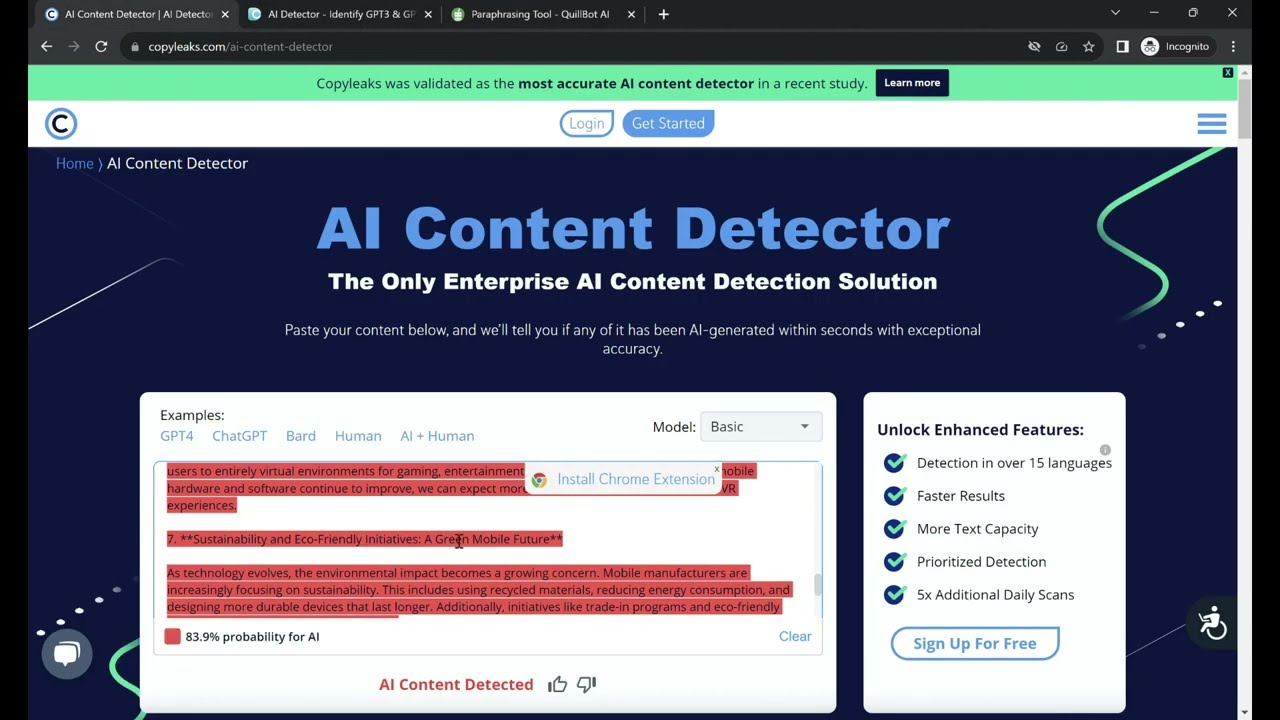Click the Prioritized Detection checkmark icon
Viewport: 1280px width, 720px height.
(895, 561)
